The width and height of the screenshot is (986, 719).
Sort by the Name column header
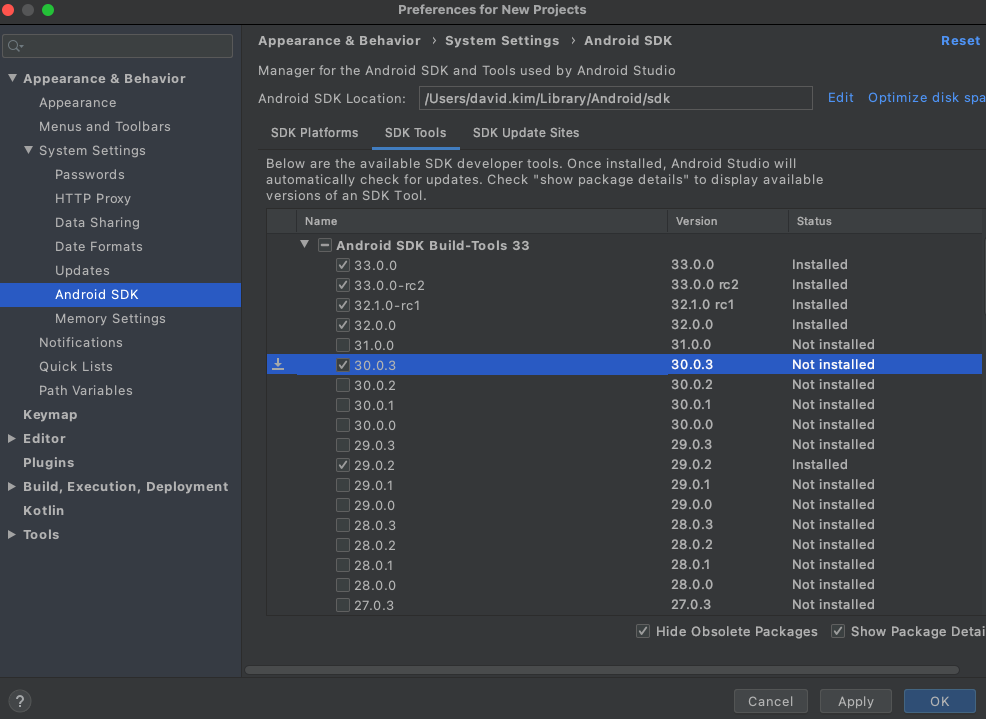pos(482,221)
